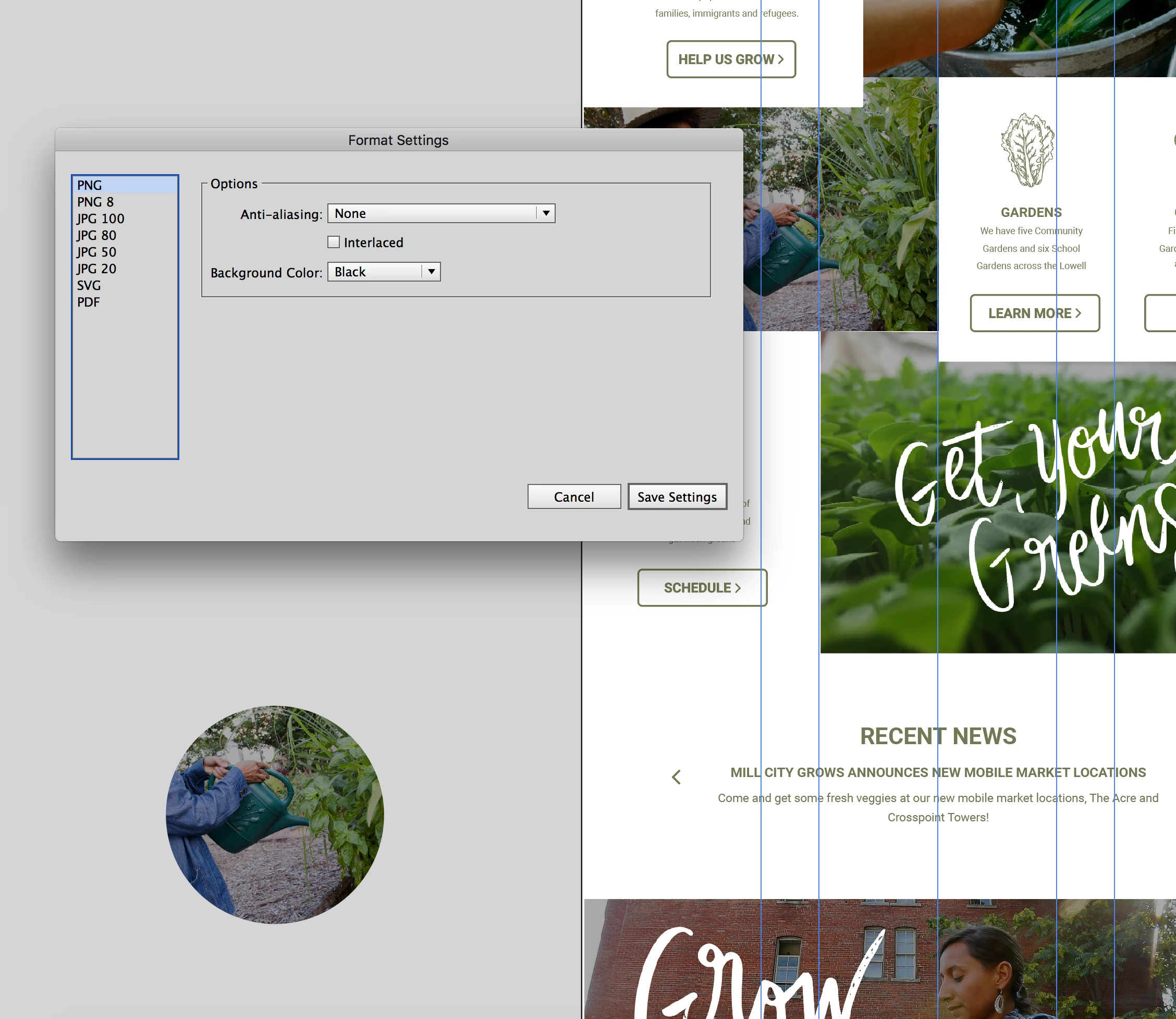Choose PDF format entry

(x=88, y=302)
